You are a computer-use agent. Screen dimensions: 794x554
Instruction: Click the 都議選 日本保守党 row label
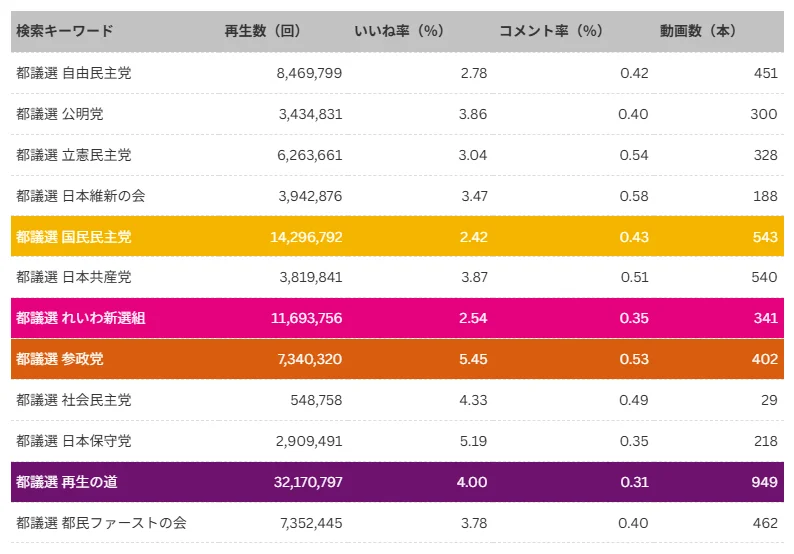click(x=74, y=441)
